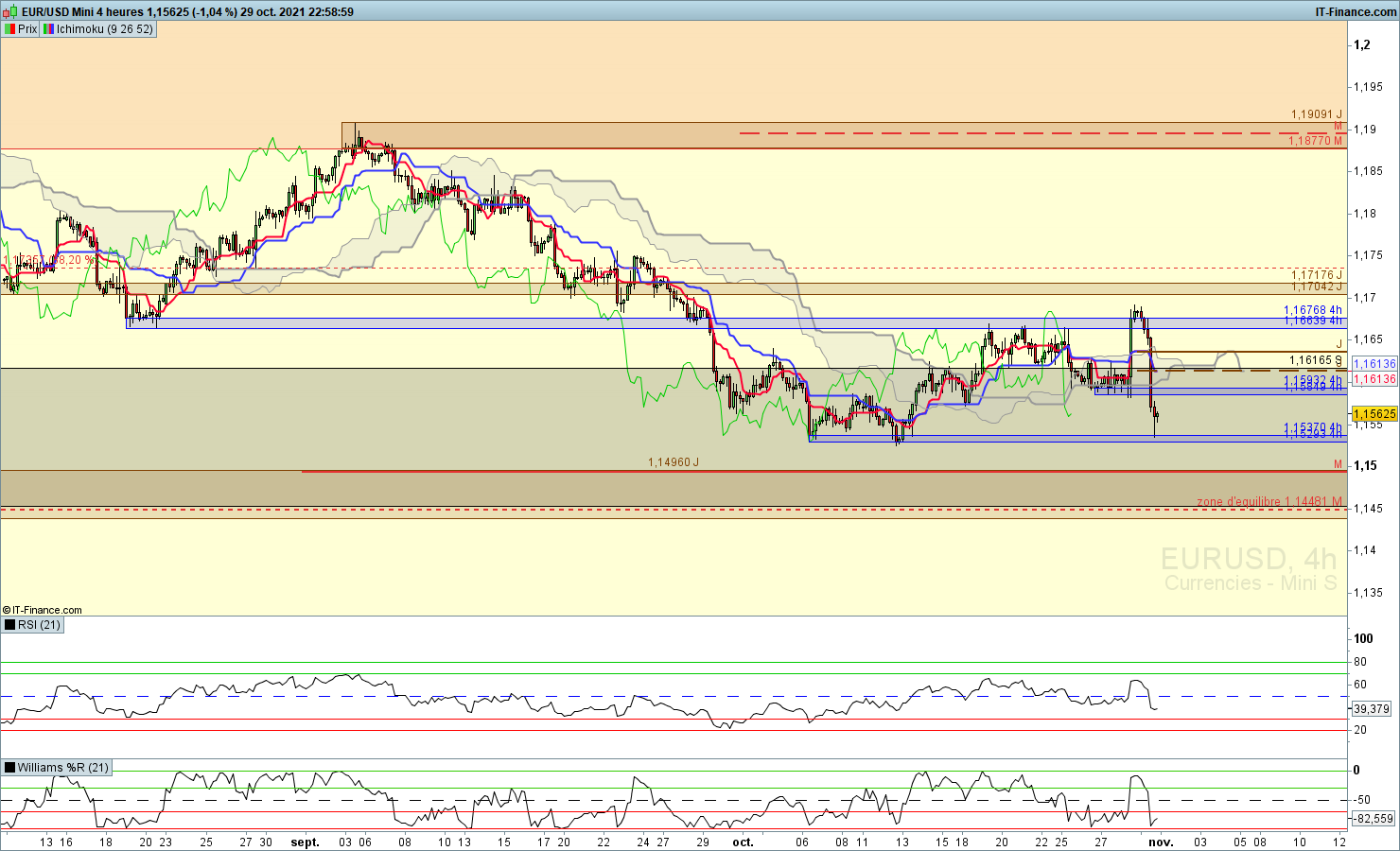Click the candlestick icon in the title bar
The image size is (1400, 851).
10,11
